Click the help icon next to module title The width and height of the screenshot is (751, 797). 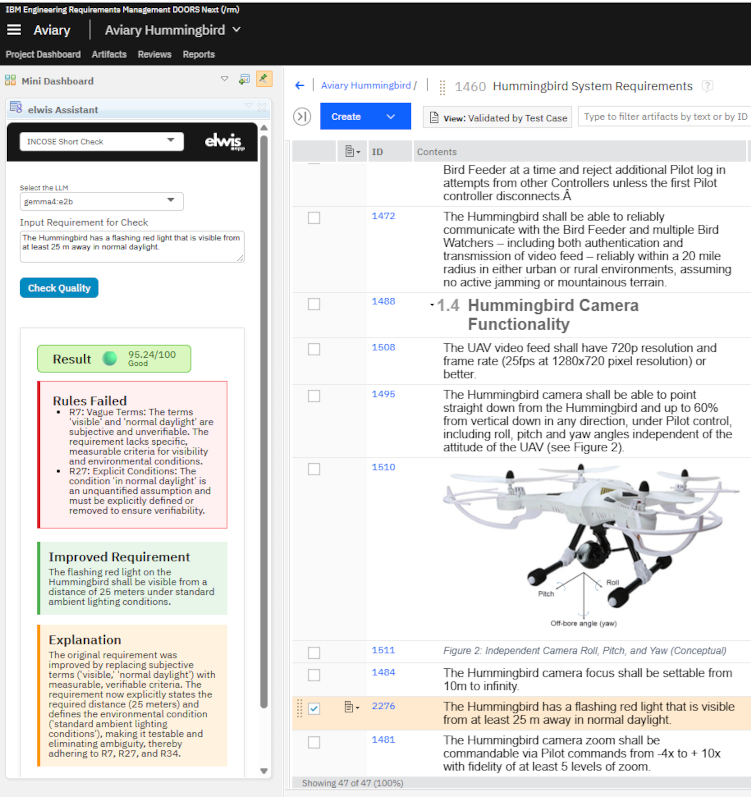click(708, 86)
